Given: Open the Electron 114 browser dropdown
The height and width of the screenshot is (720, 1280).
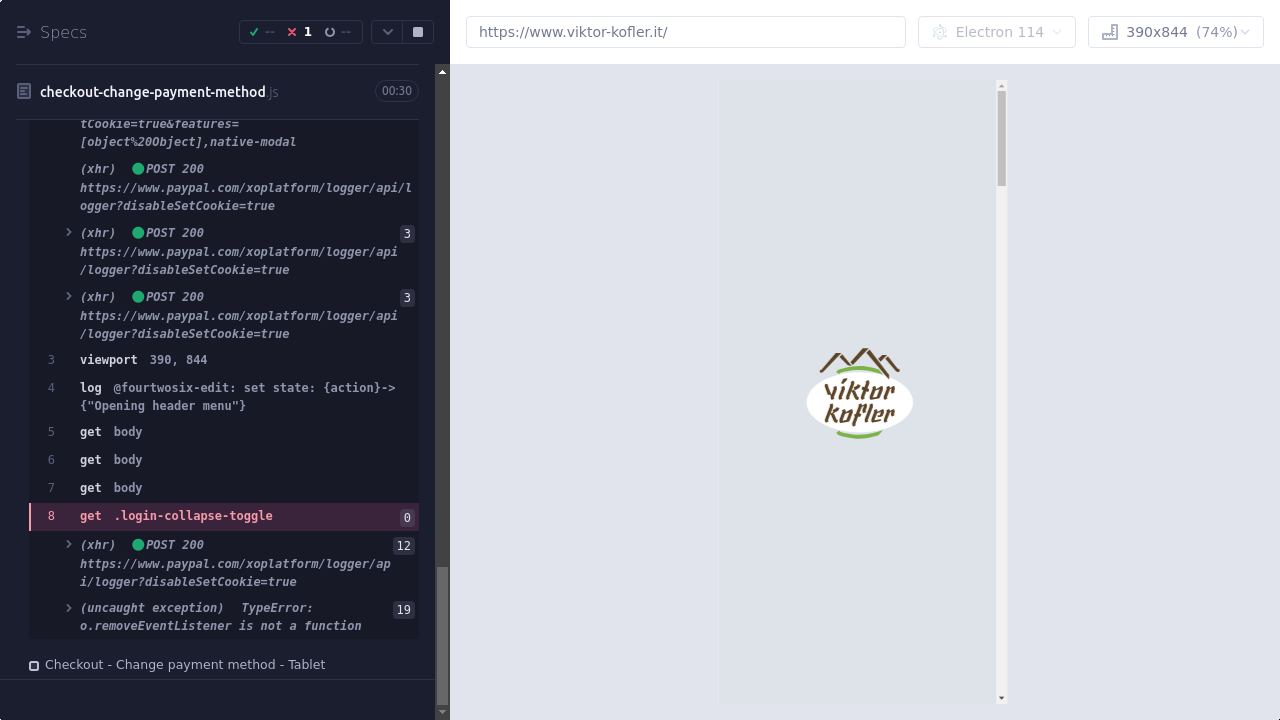Looking at the screenshot, I should point(996,32).
